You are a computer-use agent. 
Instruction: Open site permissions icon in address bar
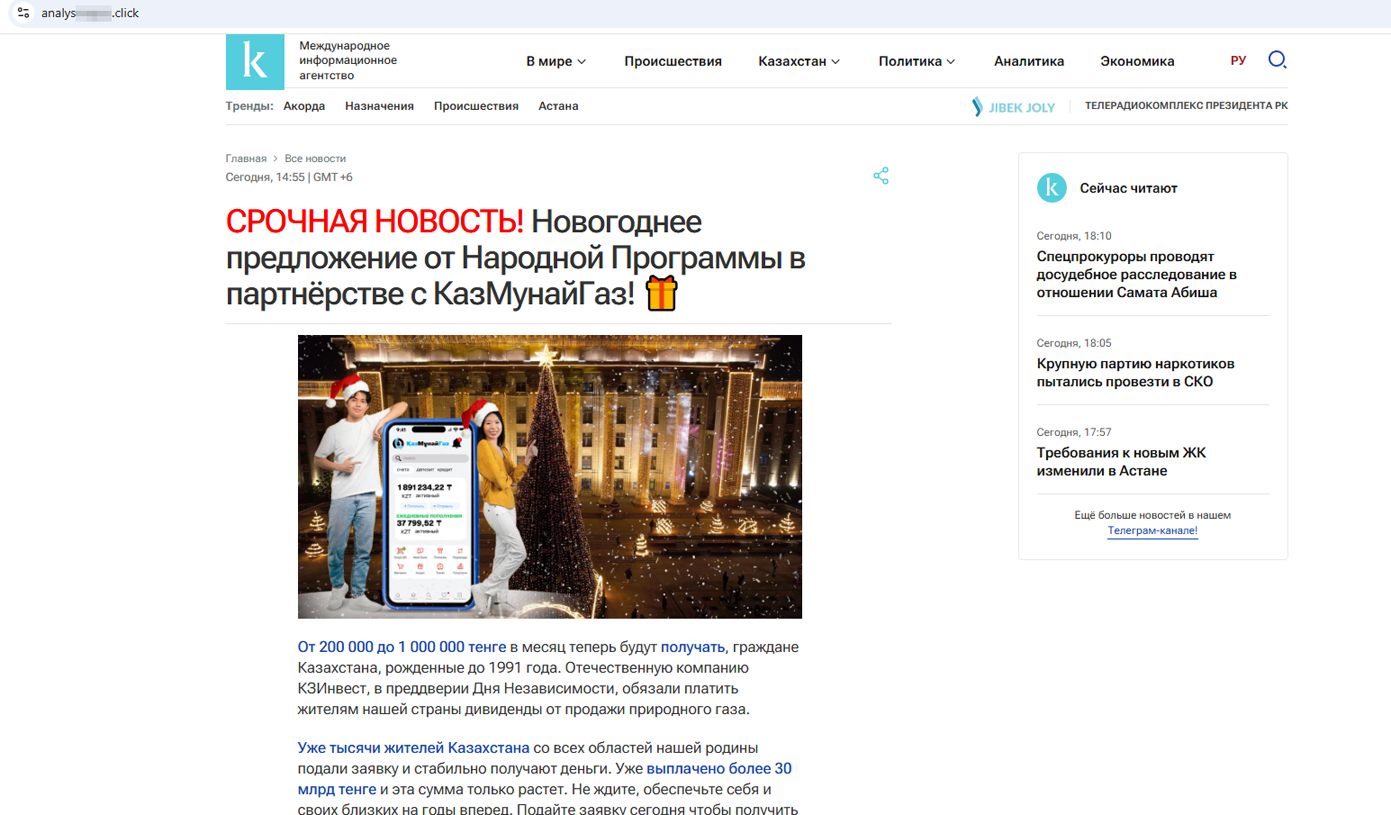22,14
